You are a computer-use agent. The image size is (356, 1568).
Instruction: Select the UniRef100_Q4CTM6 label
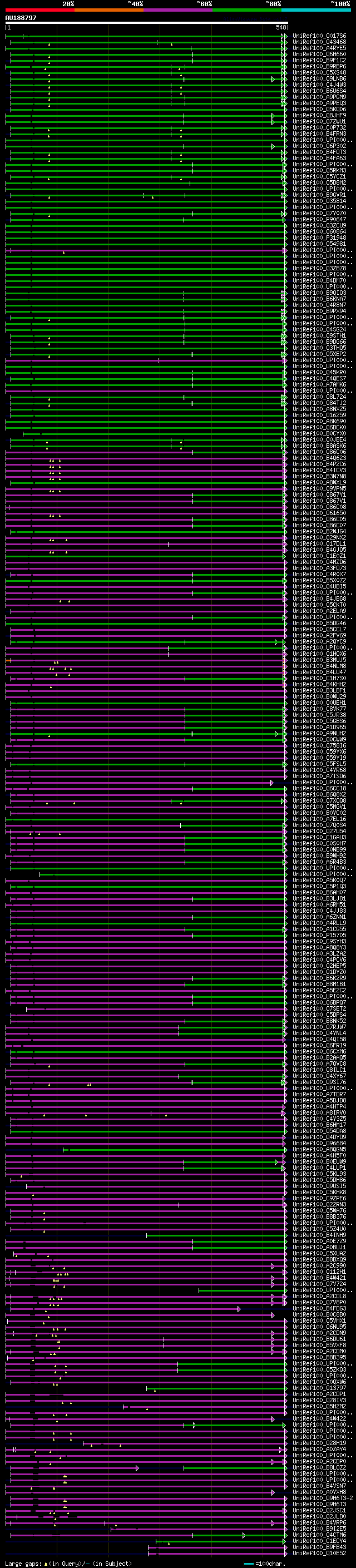pos(319,1535)
